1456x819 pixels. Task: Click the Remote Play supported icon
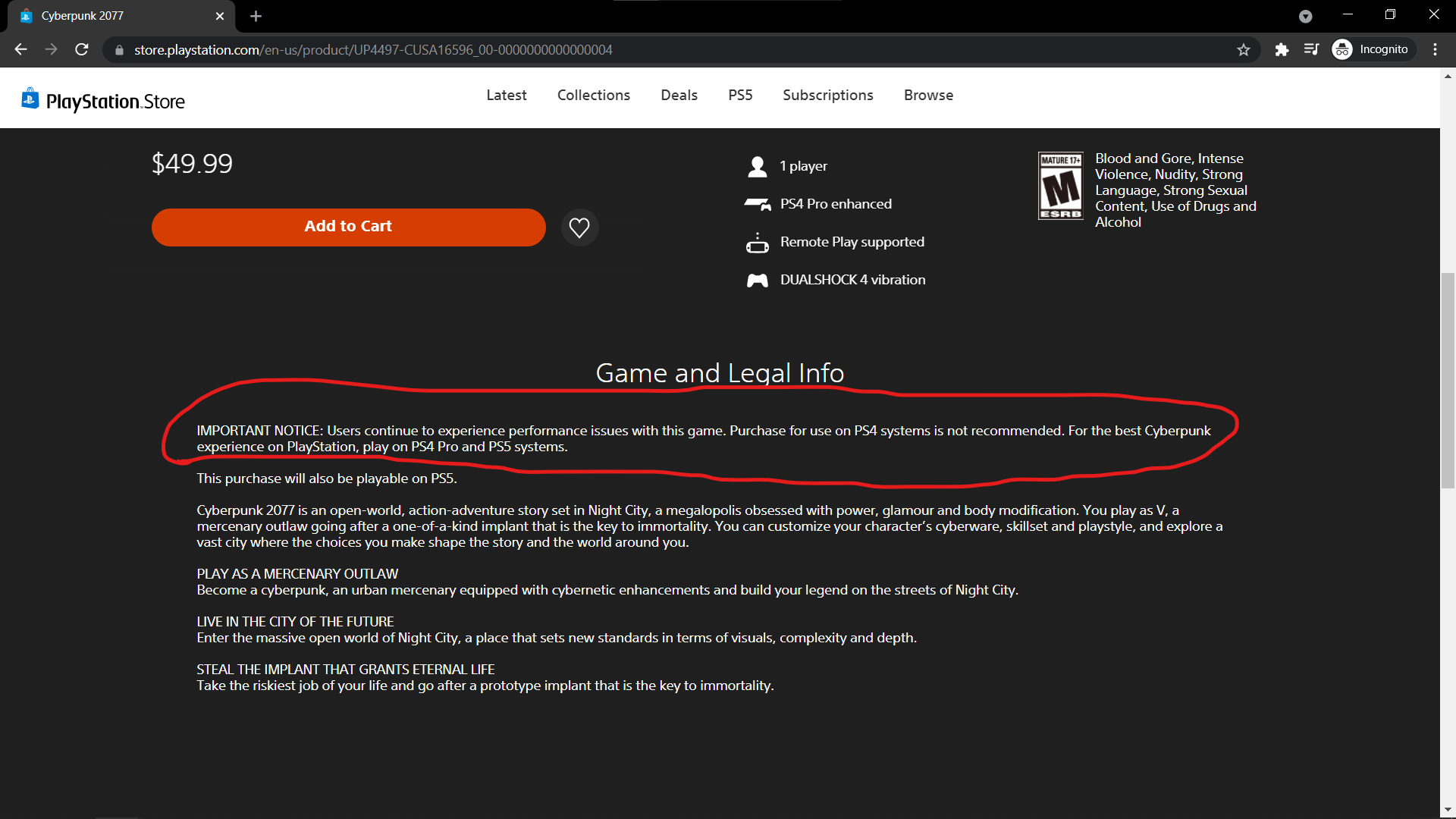pos(757,243)
